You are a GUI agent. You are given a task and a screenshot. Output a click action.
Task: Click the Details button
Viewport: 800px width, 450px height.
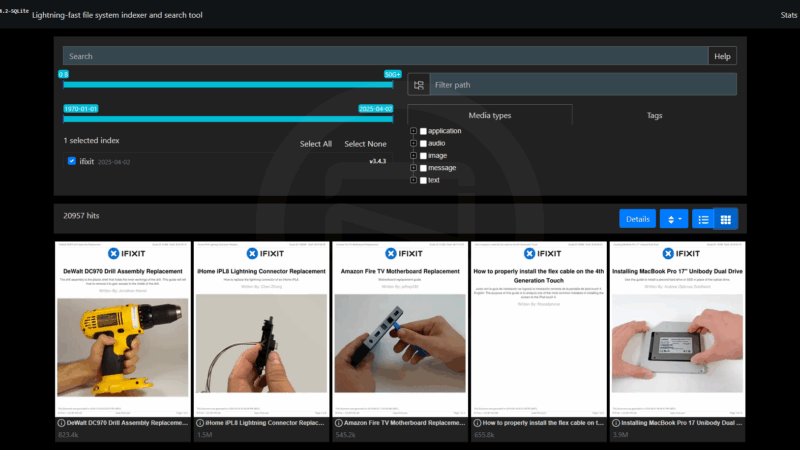coord(637,219)
